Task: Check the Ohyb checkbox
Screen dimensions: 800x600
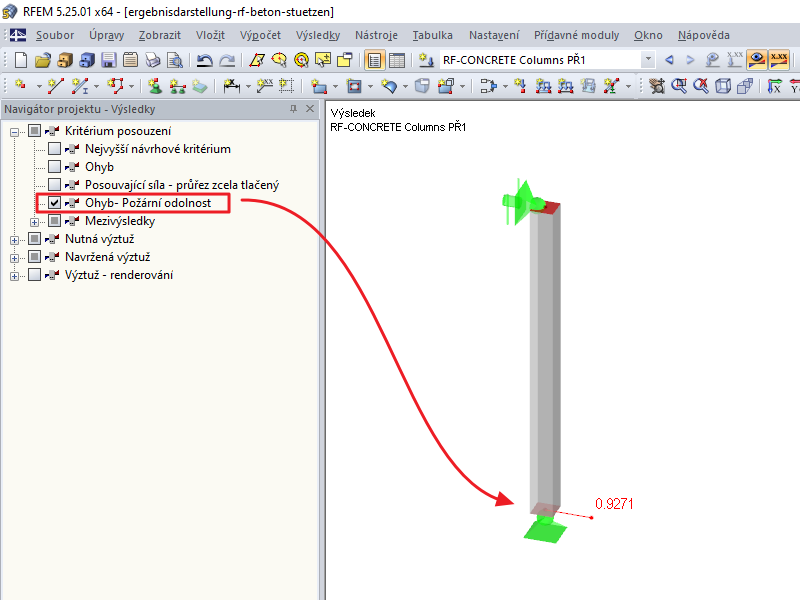Action: (x=54, y=167)
